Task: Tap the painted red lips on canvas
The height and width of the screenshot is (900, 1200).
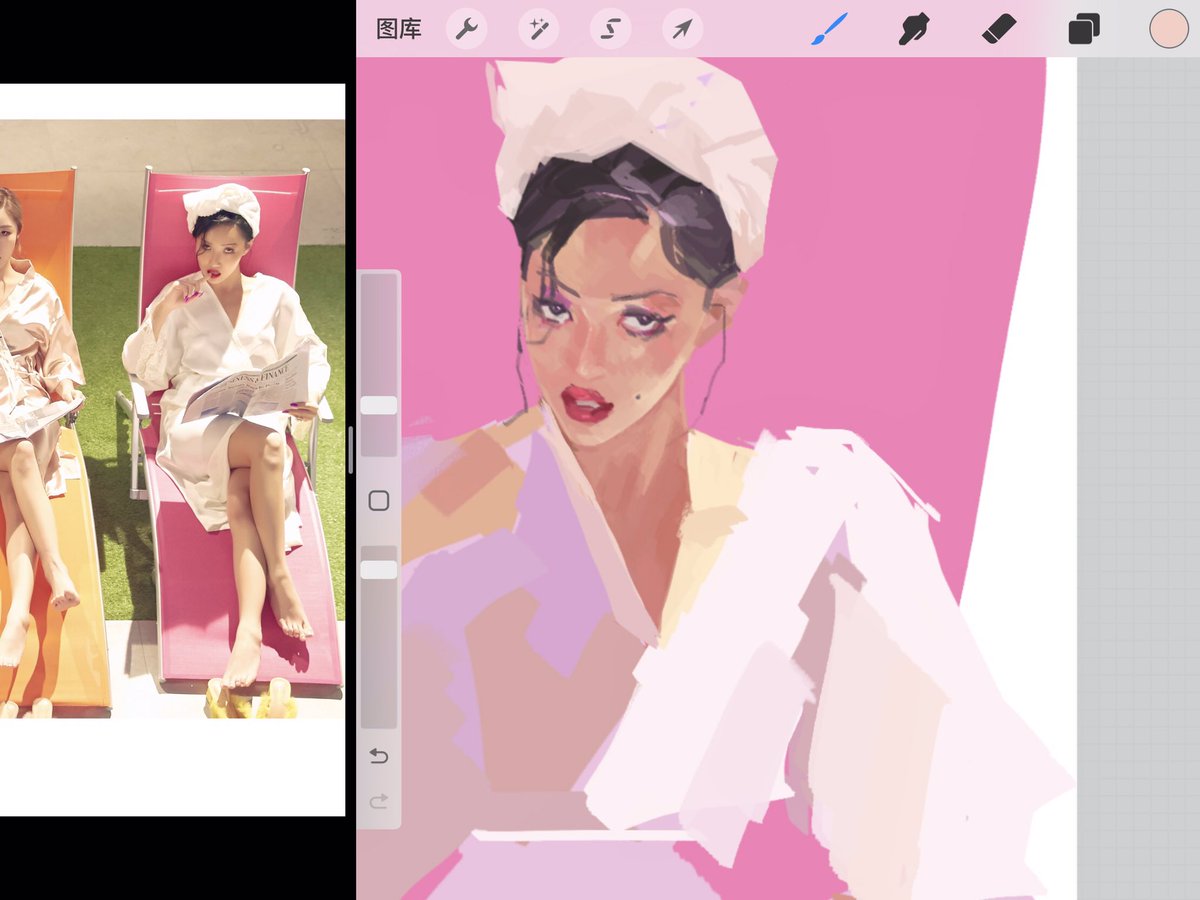Action: pos(586,404)
